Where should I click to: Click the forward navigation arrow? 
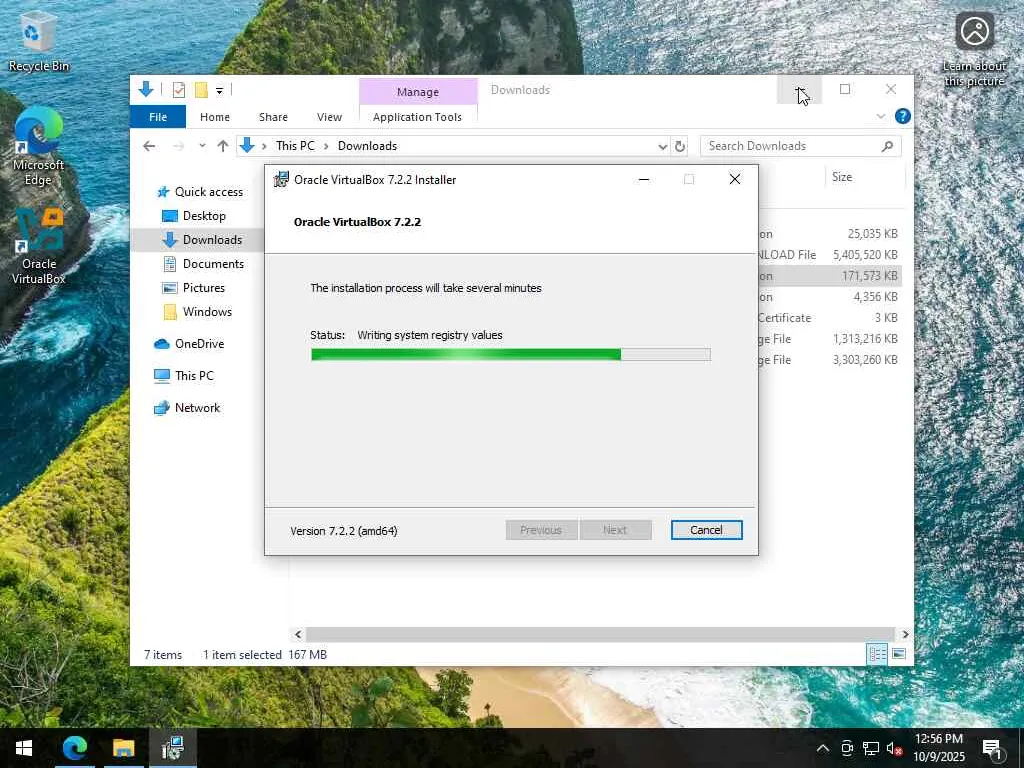178,146
